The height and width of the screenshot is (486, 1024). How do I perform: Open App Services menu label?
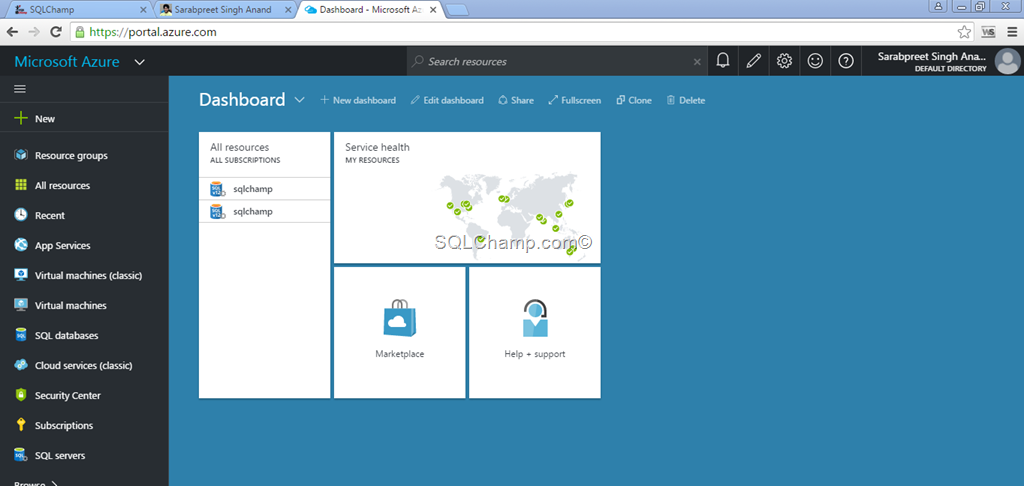[63, 246]
